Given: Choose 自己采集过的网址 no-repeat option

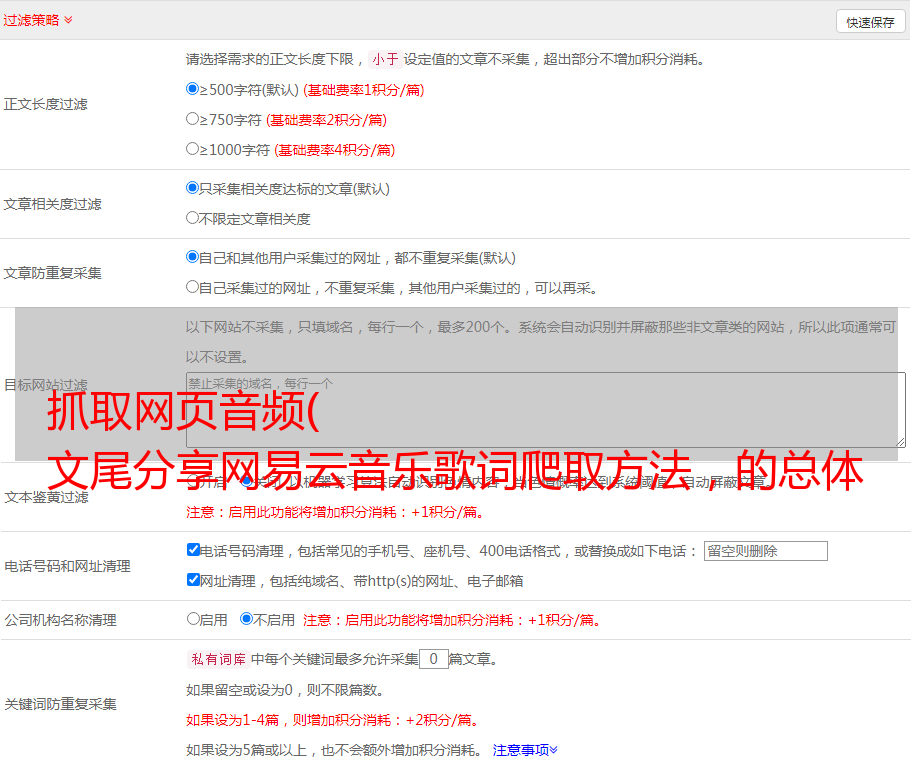Looking at the screenshot, I should (193, 287).
